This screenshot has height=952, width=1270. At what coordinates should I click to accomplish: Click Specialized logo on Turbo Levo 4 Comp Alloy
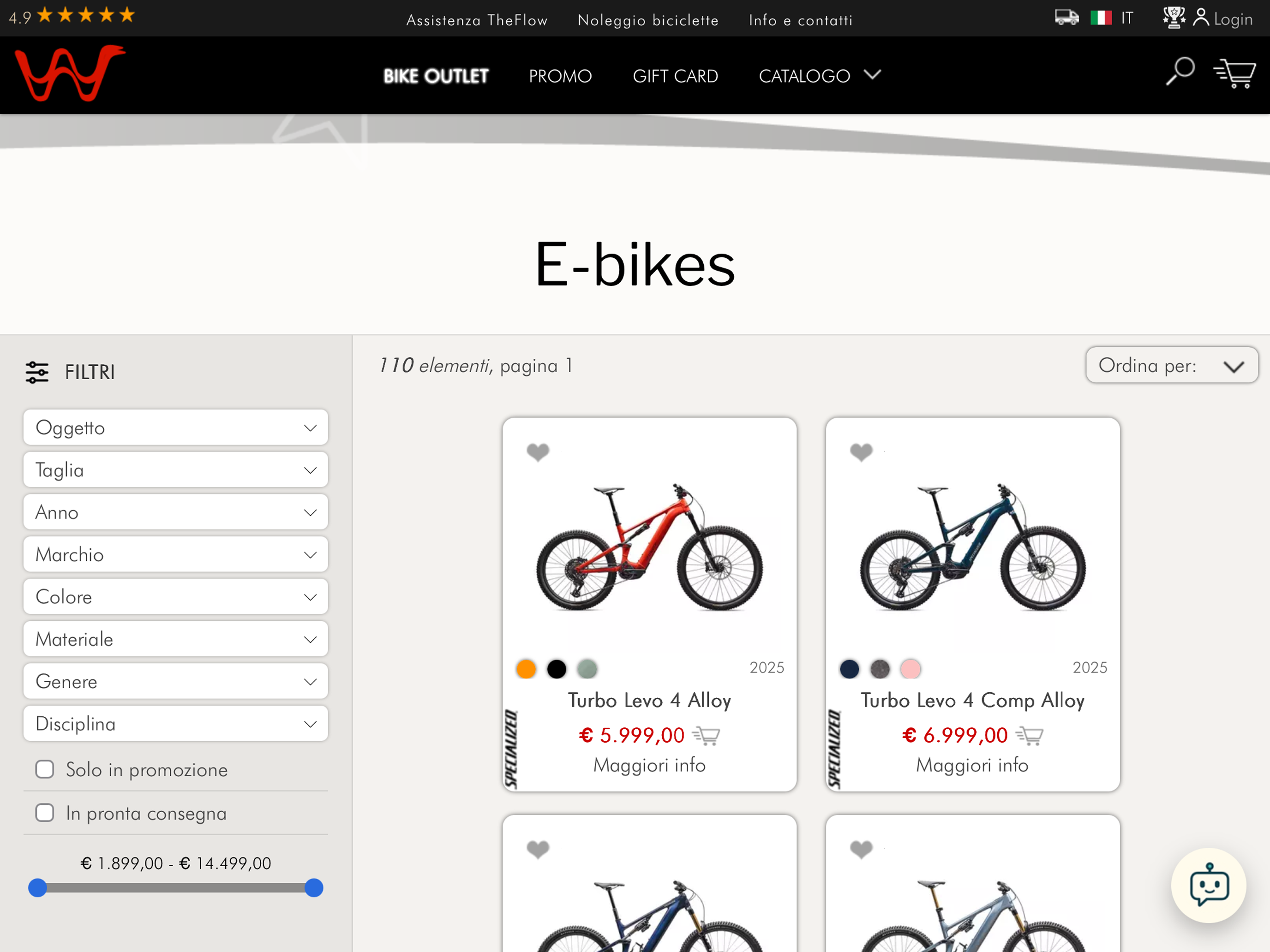coord(834,749)
